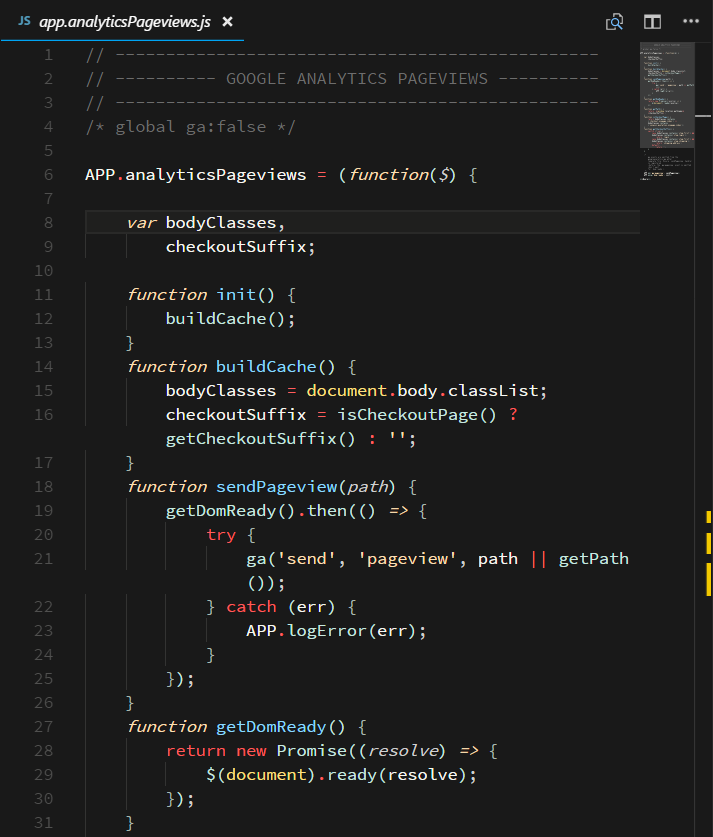Viewport: 713px width, 837px height.
Task: Click line number 27 in gutter
Action: [x=44, y=727]
